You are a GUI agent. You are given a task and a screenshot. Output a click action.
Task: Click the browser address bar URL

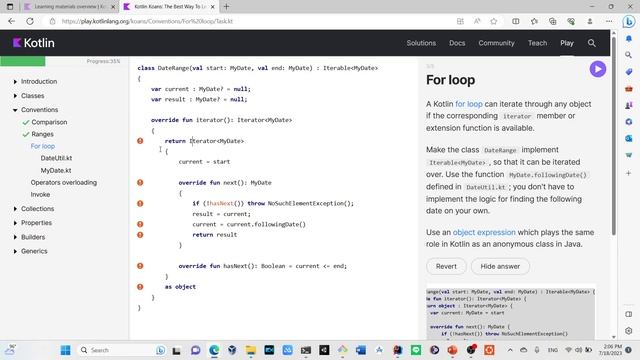pos(147,21)
